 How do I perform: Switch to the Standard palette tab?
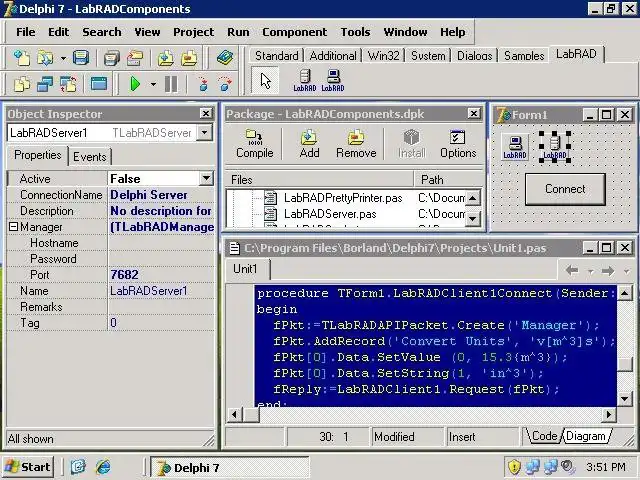[276, 56]
